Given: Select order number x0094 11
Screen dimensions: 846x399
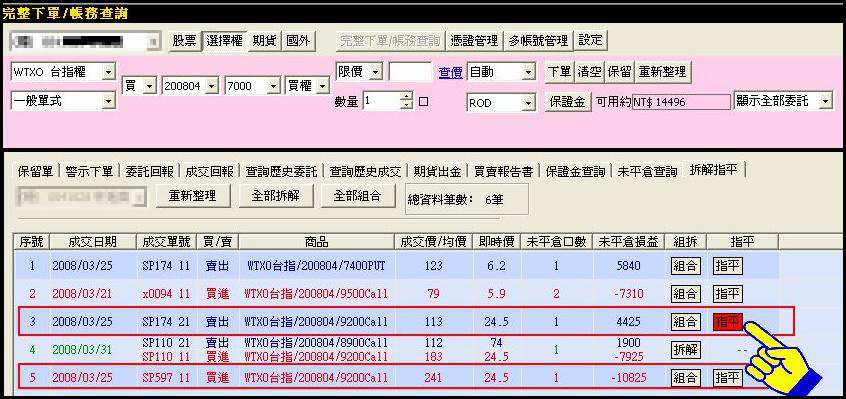Looking at the screenshot, I should [x=166, y=294].
